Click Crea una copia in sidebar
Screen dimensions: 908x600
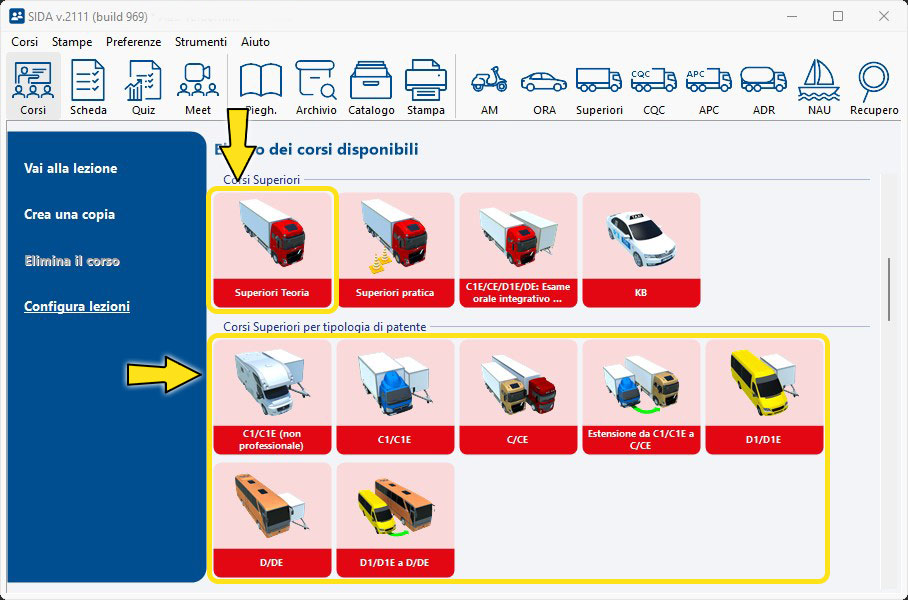(70, 215)
